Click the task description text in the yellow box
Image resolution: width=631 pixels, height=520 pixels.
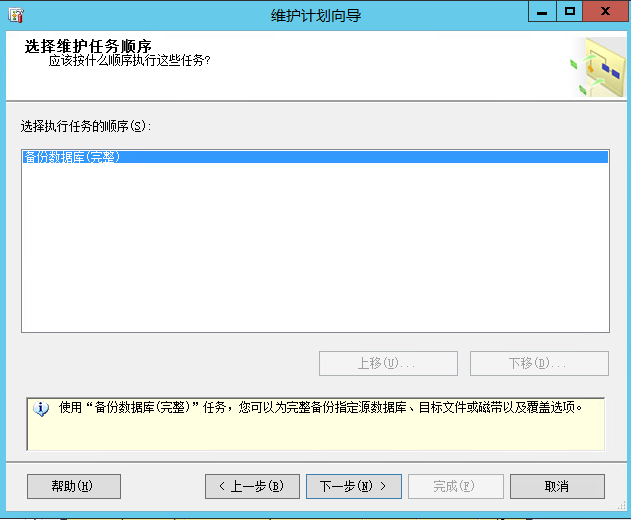point(320,408)
